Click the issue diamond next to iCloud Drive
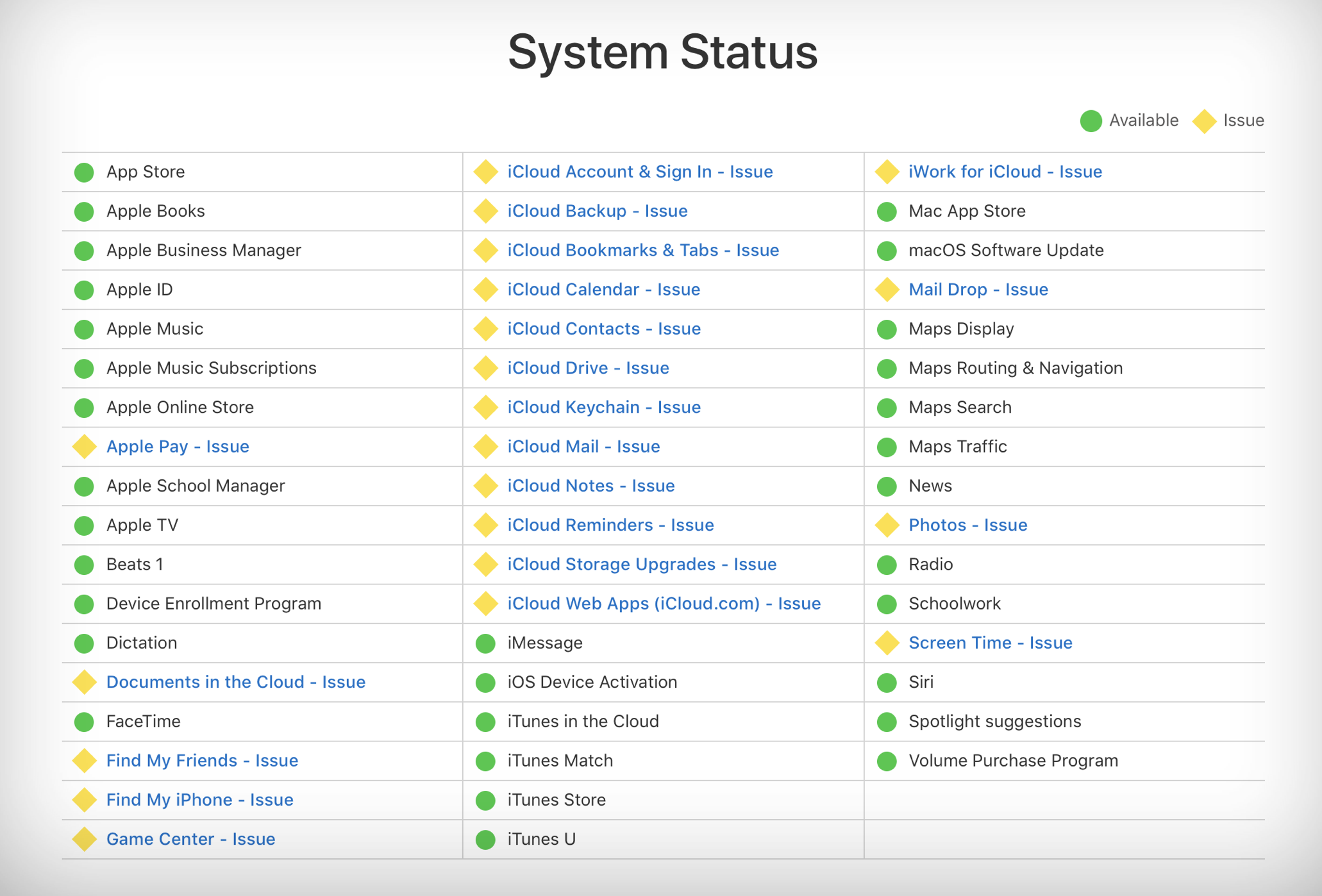 (x=485, y=369)
